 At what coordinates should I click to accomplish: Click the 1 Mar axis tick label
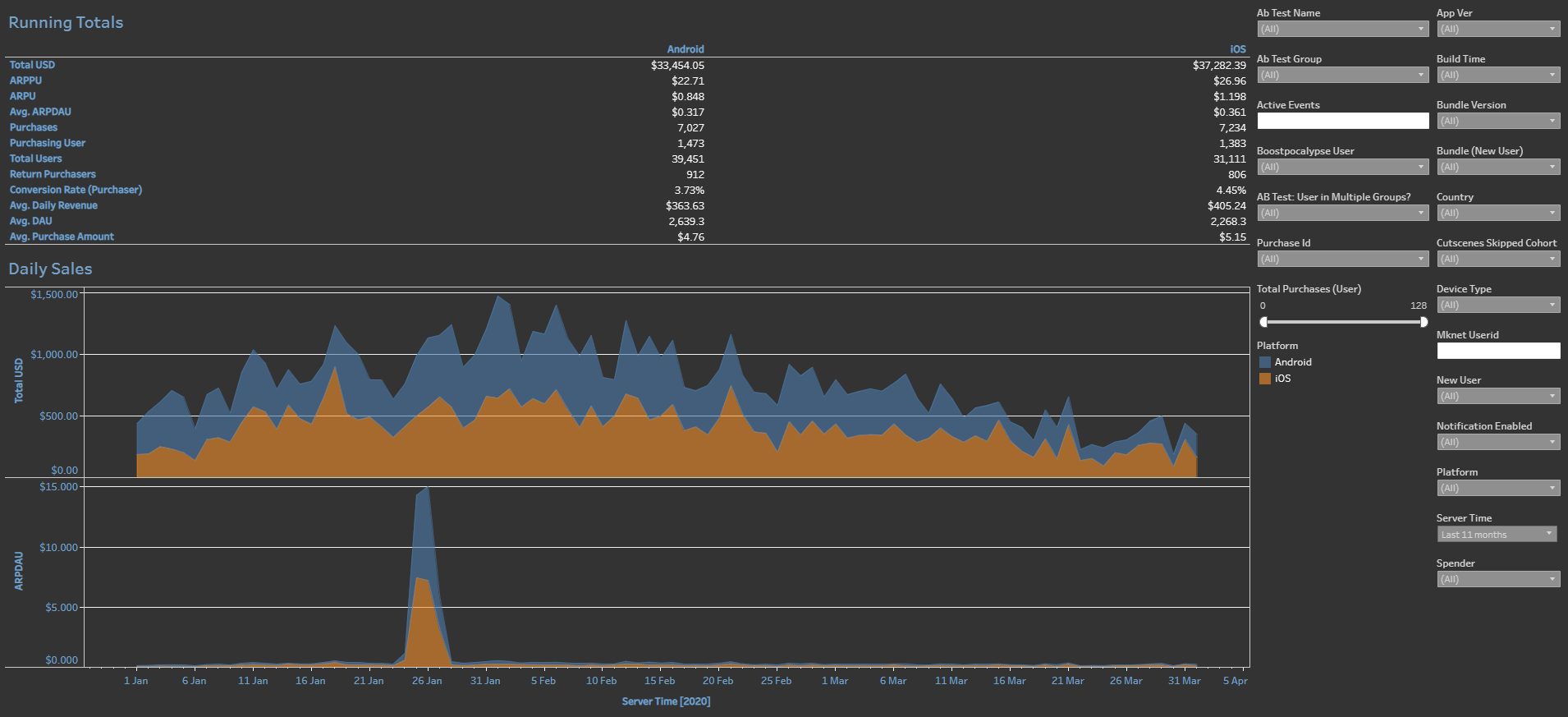pyautogui.click(x=835, y=681)
